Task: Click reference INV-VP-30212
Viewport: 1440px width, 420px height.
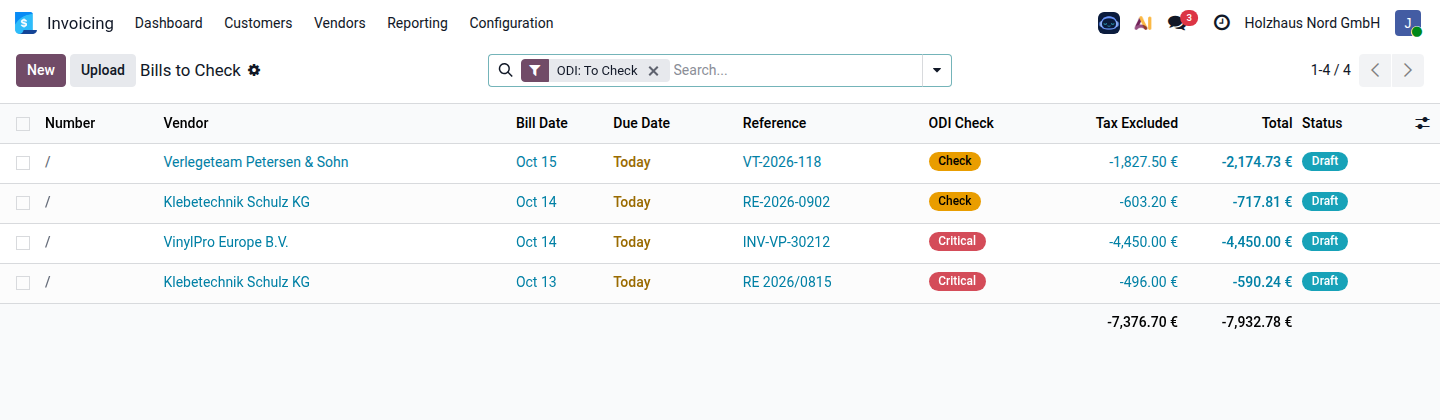Action: coord(786,242)
